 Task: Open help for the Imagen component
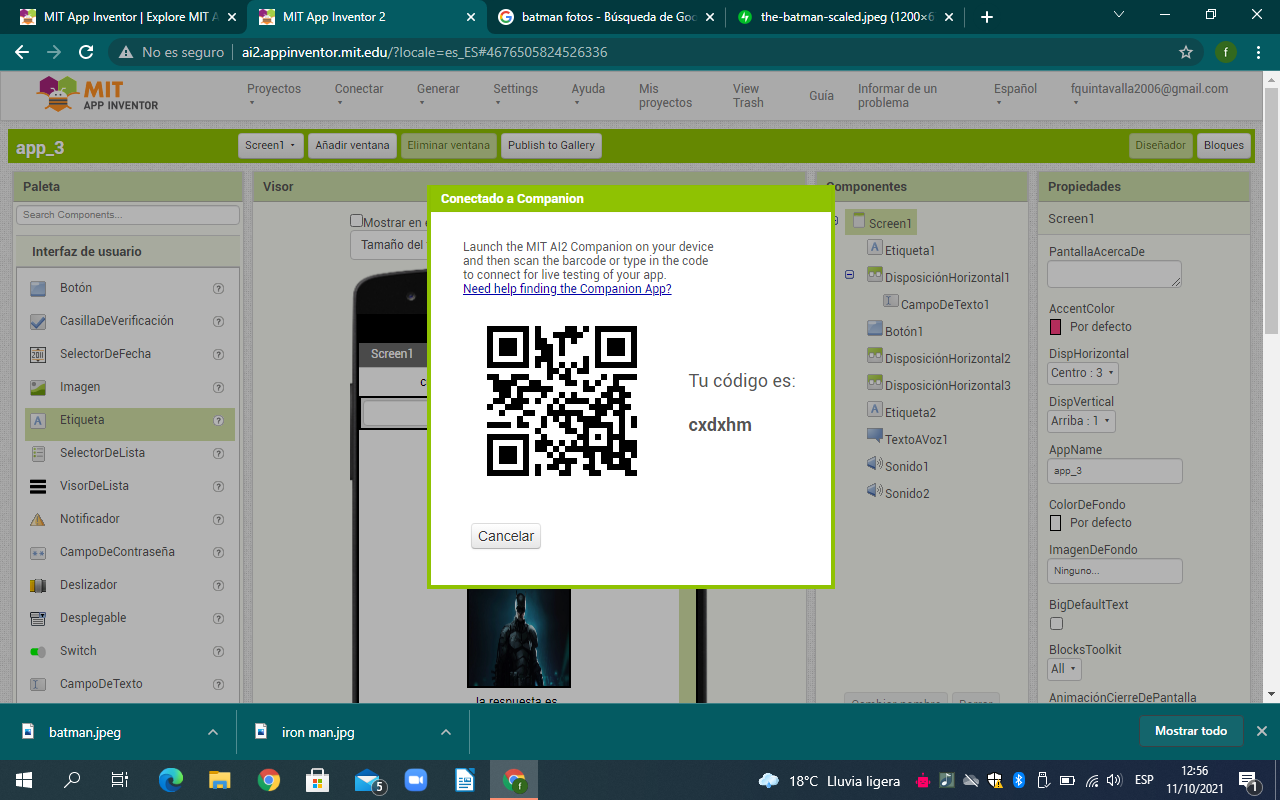[218, 387]
